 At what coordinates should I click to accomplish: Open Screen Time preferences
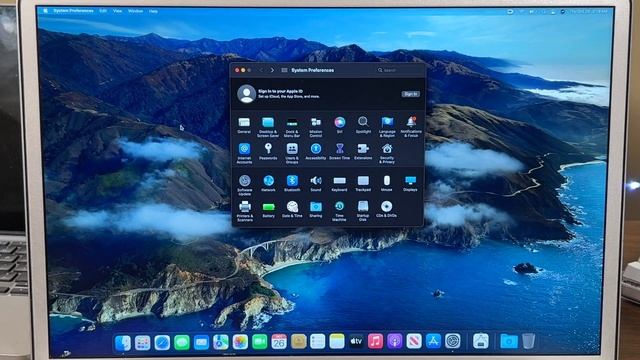tap(339, 151)
